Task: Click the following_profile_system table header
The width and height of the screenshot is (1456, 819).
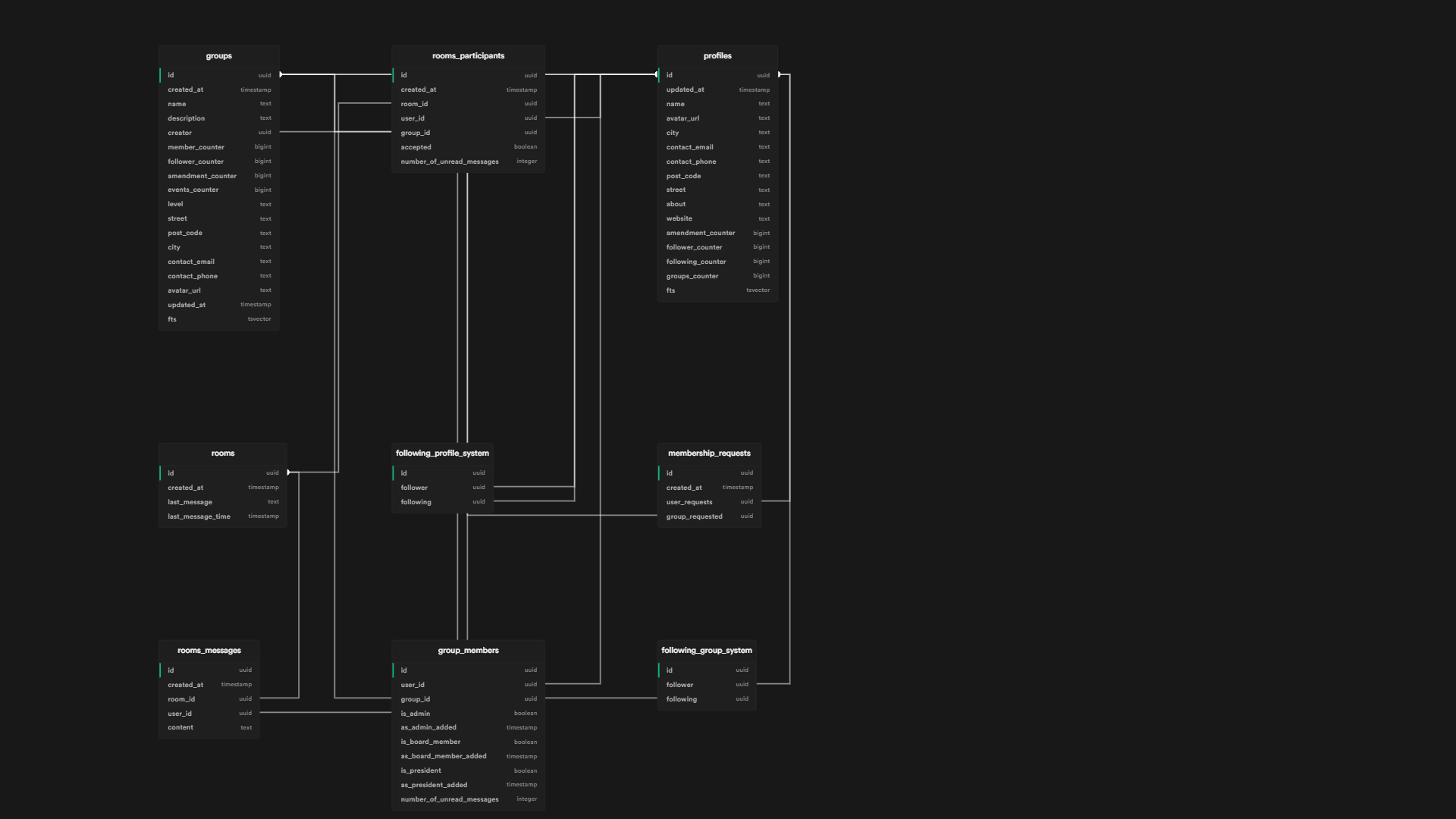Action: 442,453
